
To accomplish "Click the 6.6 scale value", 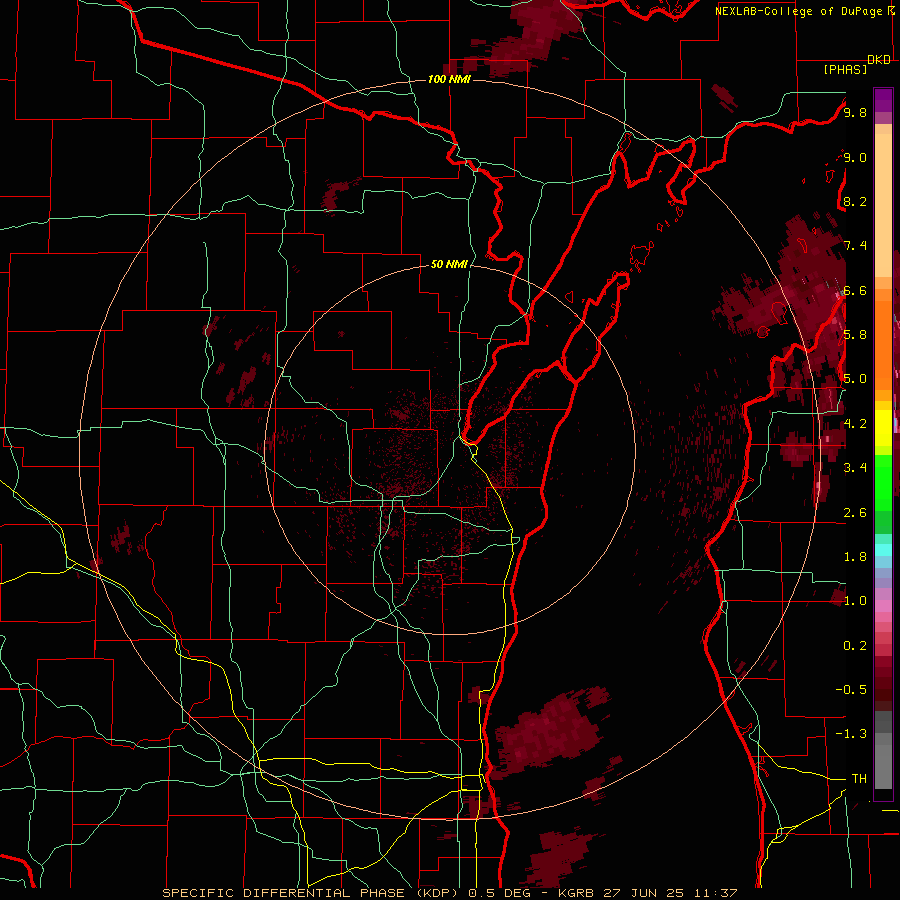I will pyautogui.click(x=855, y=290).
